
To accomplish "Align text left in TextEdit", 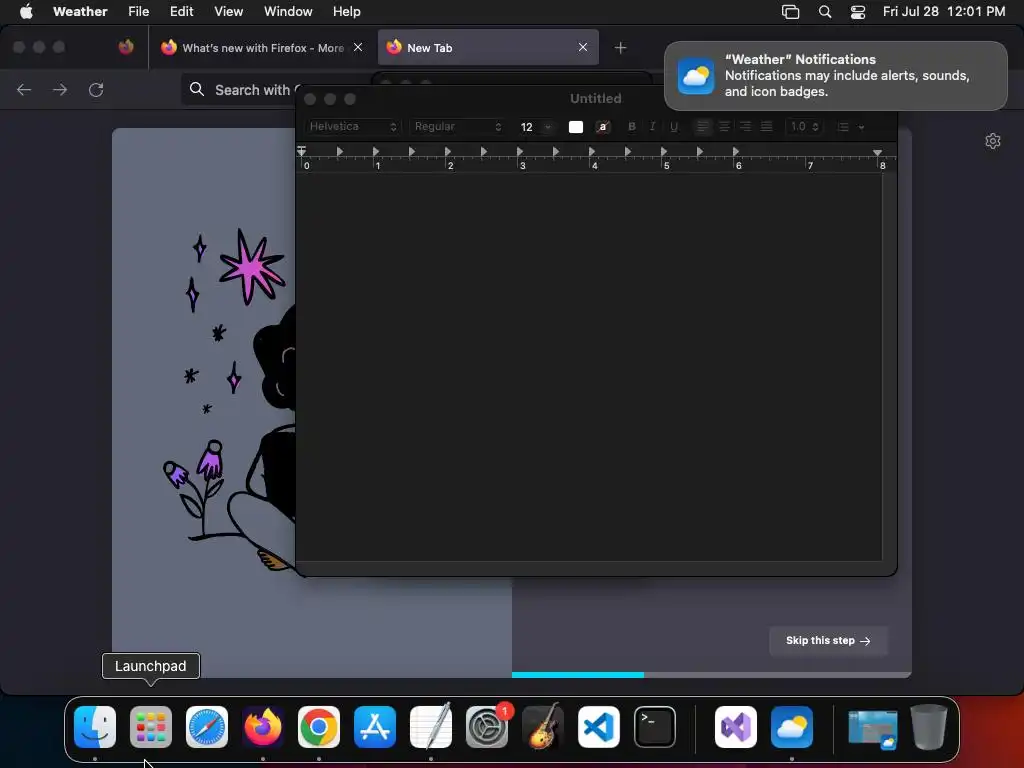I will click(703, 127).
